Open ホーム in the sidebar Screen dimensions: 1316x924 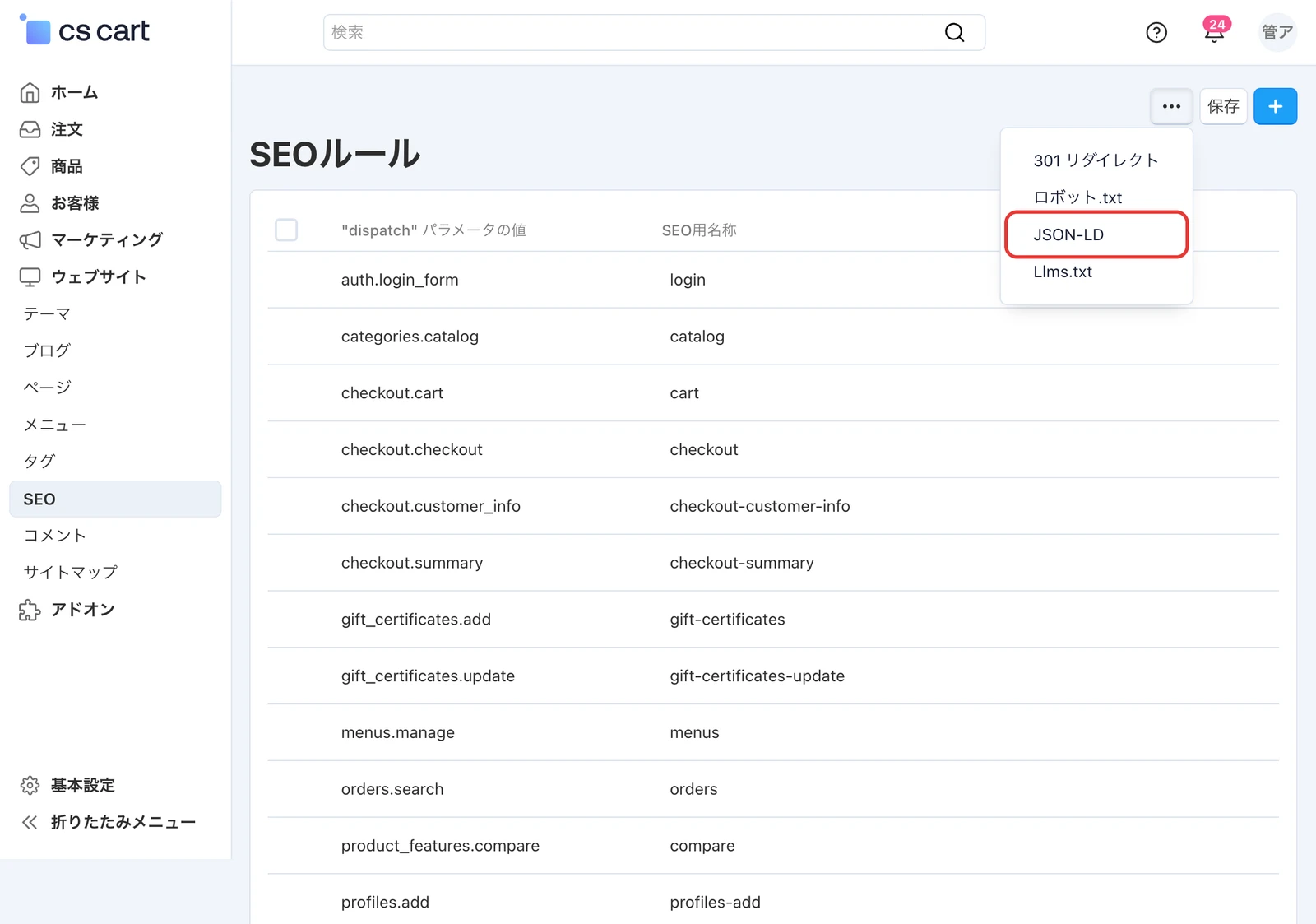[x=74, y=92]
